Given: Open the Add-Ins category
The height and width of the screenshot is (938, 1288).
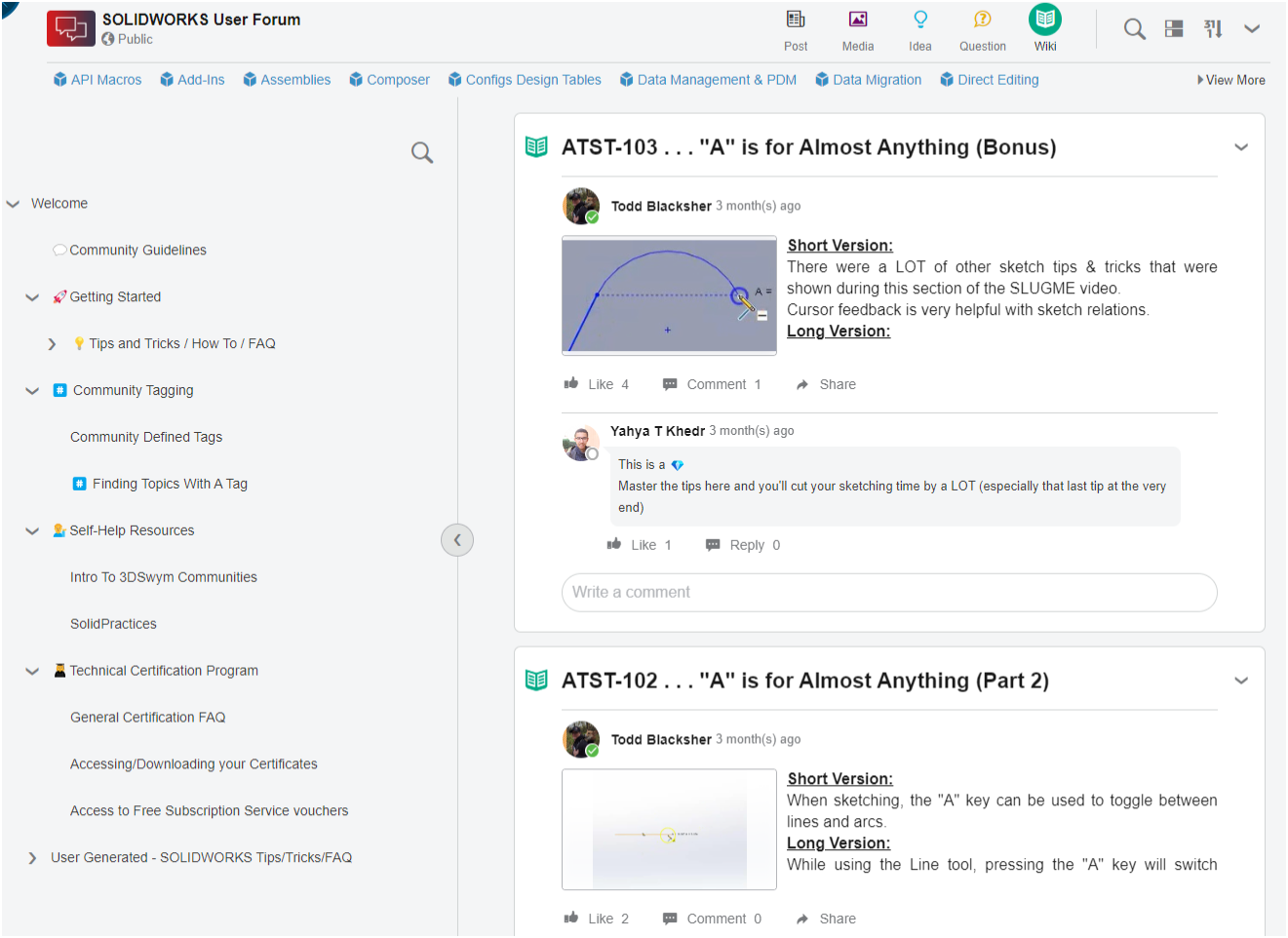Looking at the screenshot, I should (192, 80).
